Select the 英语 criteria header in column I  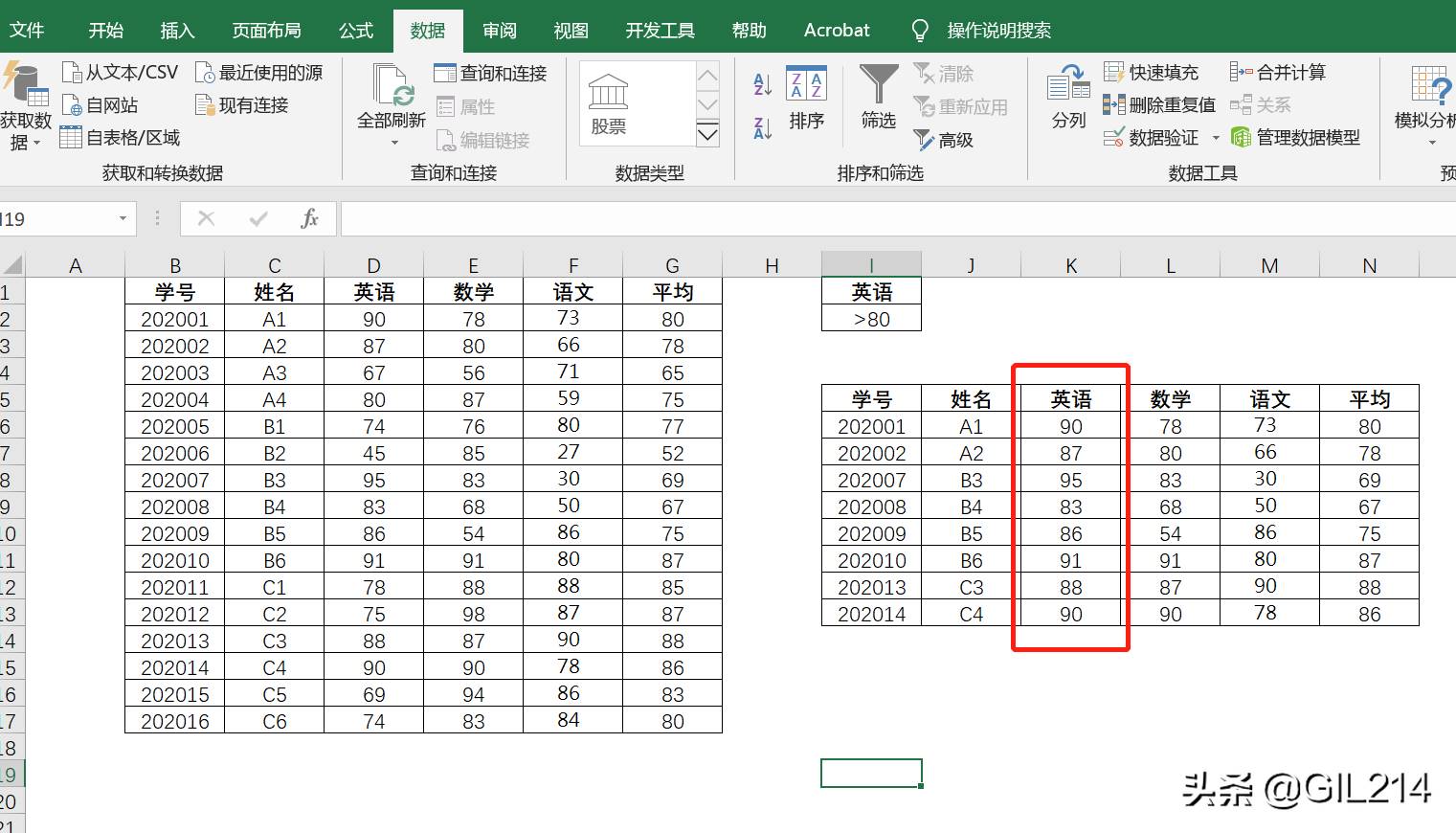[x=871, y=292]
